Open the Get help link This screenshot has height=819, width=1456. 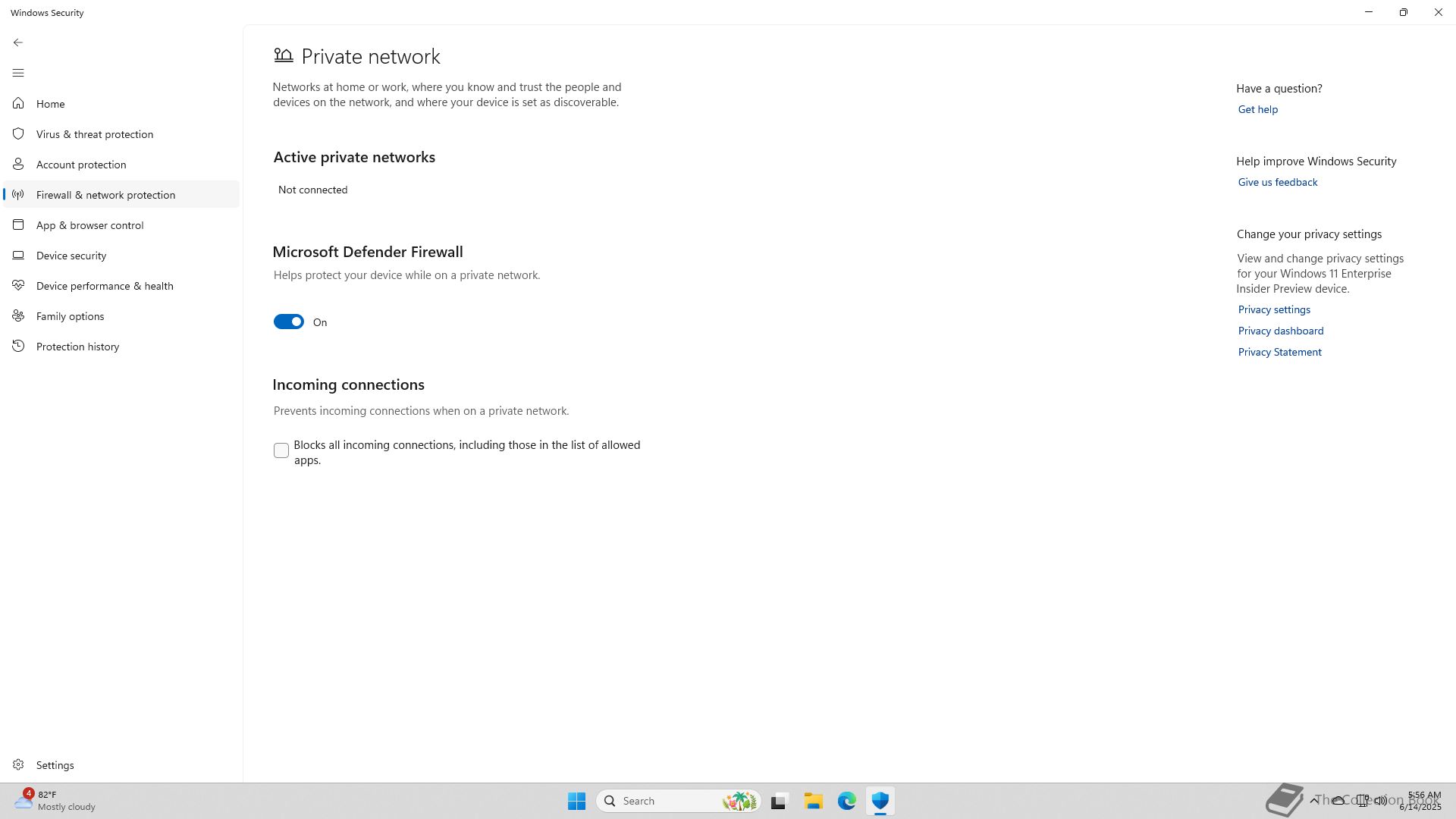pos(1257,109)
